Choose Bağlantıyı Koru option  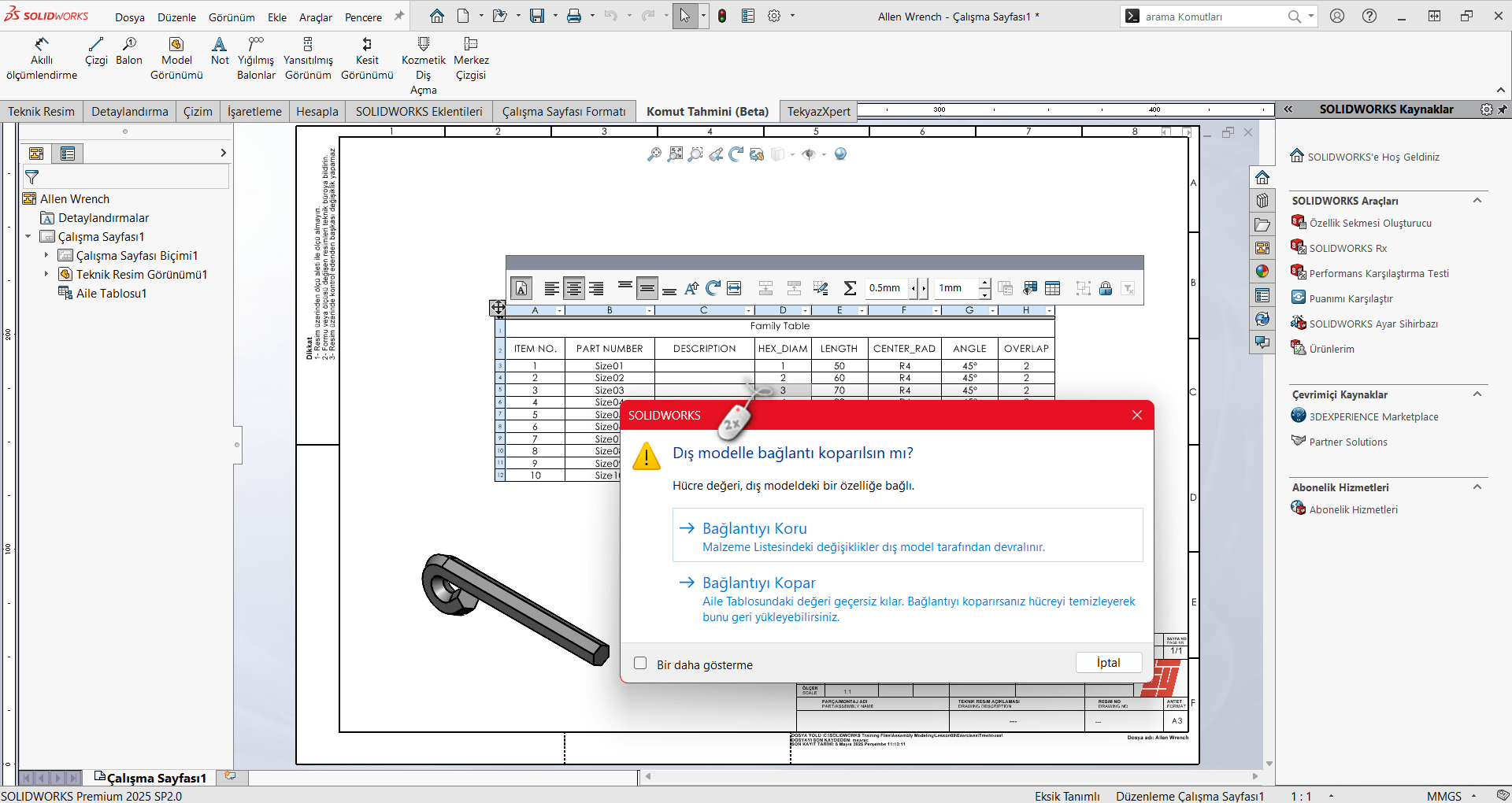coord(907,535)
